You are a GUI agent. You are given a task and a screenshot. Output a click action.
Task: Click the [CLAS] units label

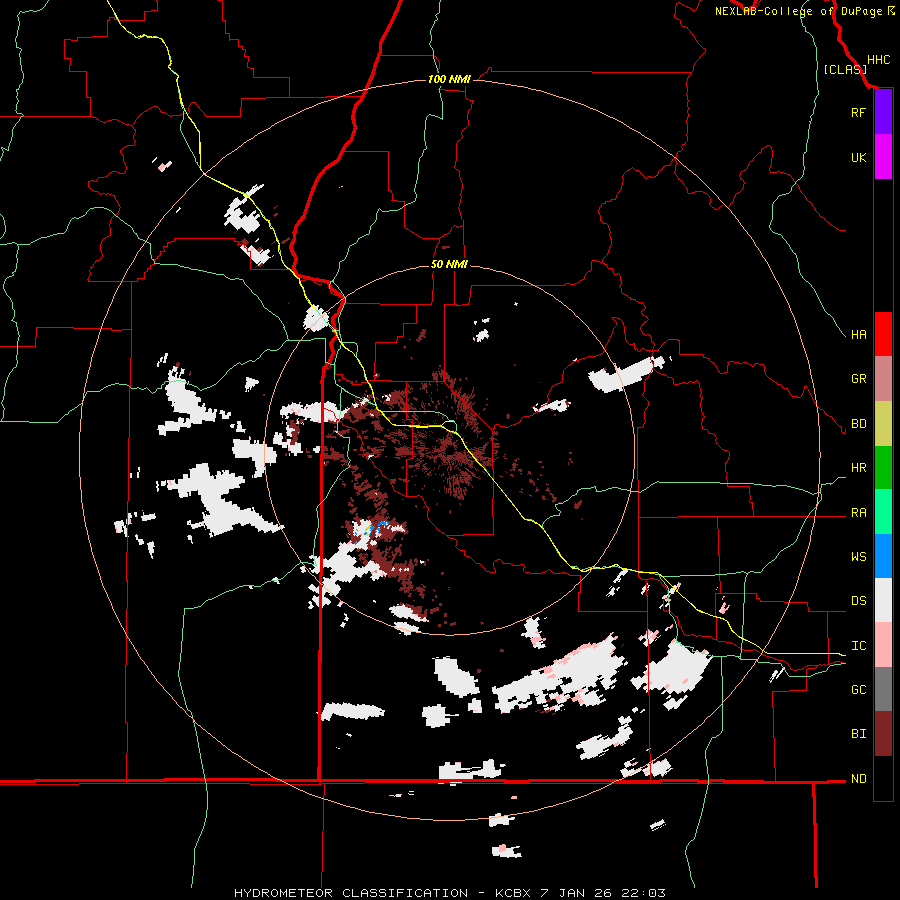[x=845, y=69]
